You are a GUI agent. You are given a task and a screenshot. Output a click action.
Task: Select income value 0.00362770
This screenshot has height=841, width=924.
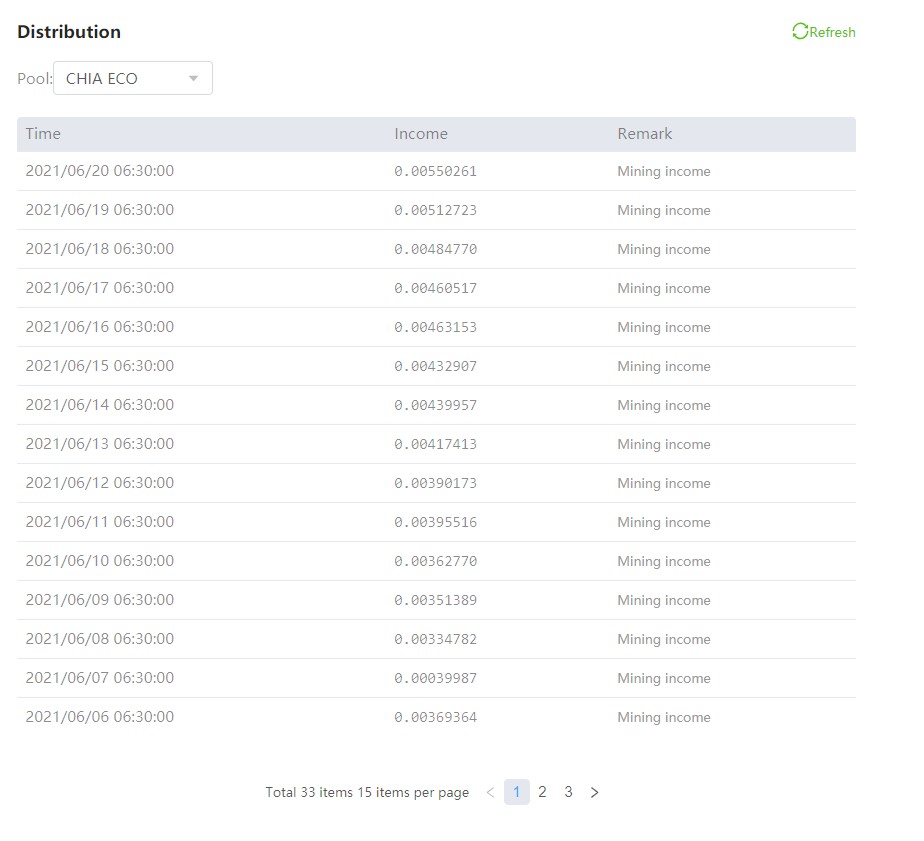click(435, 560)
